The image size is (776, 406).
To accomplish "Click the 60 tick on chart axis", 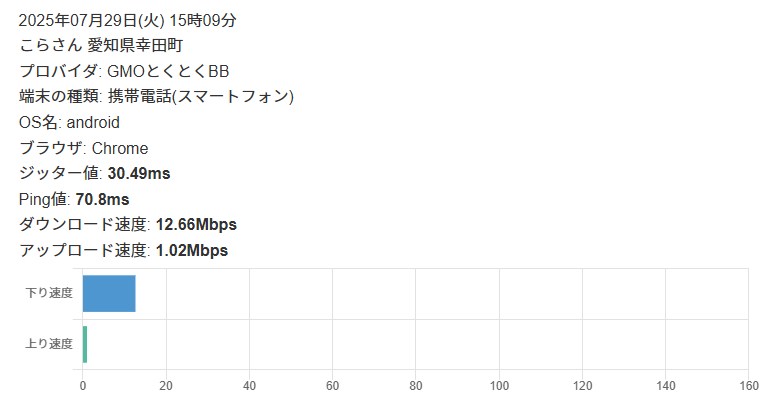I will tap(332, 385).
